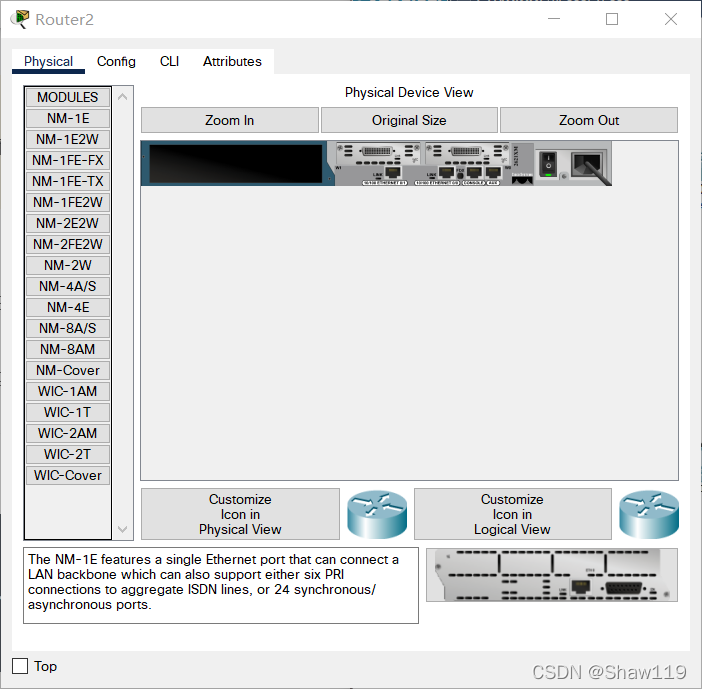This screenshot has width=702, height=689.
Task: Click the power cable socket on router
Action: (x=587, y=164)
